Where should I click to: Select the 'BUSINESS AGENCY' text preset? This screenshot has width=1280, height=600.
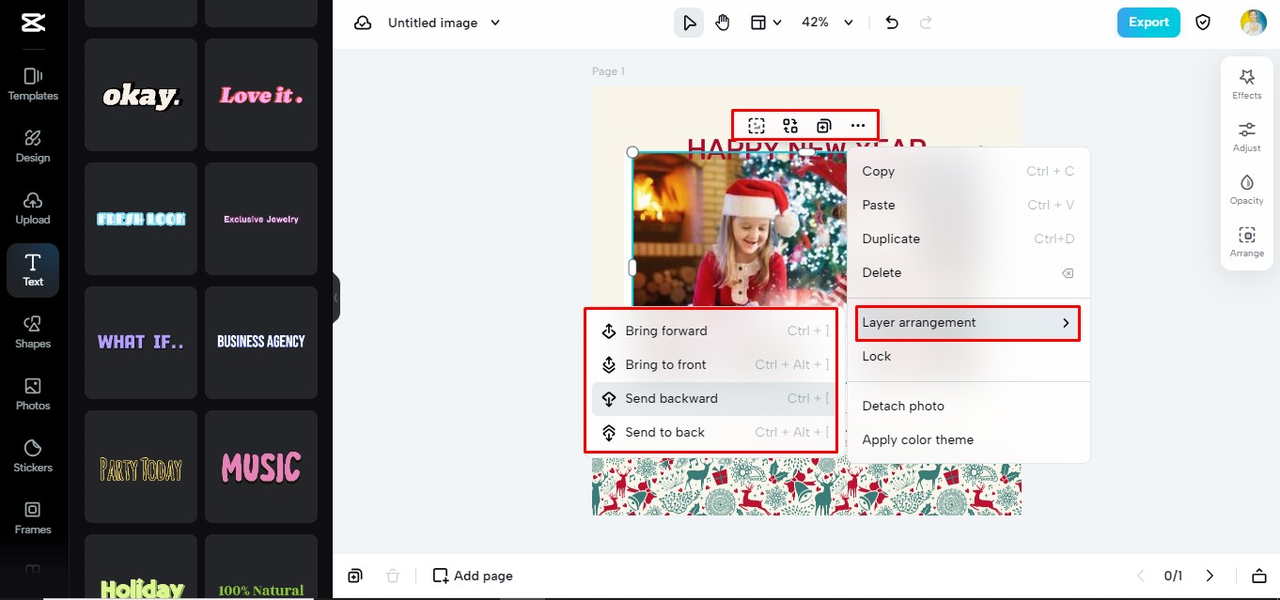261,343
